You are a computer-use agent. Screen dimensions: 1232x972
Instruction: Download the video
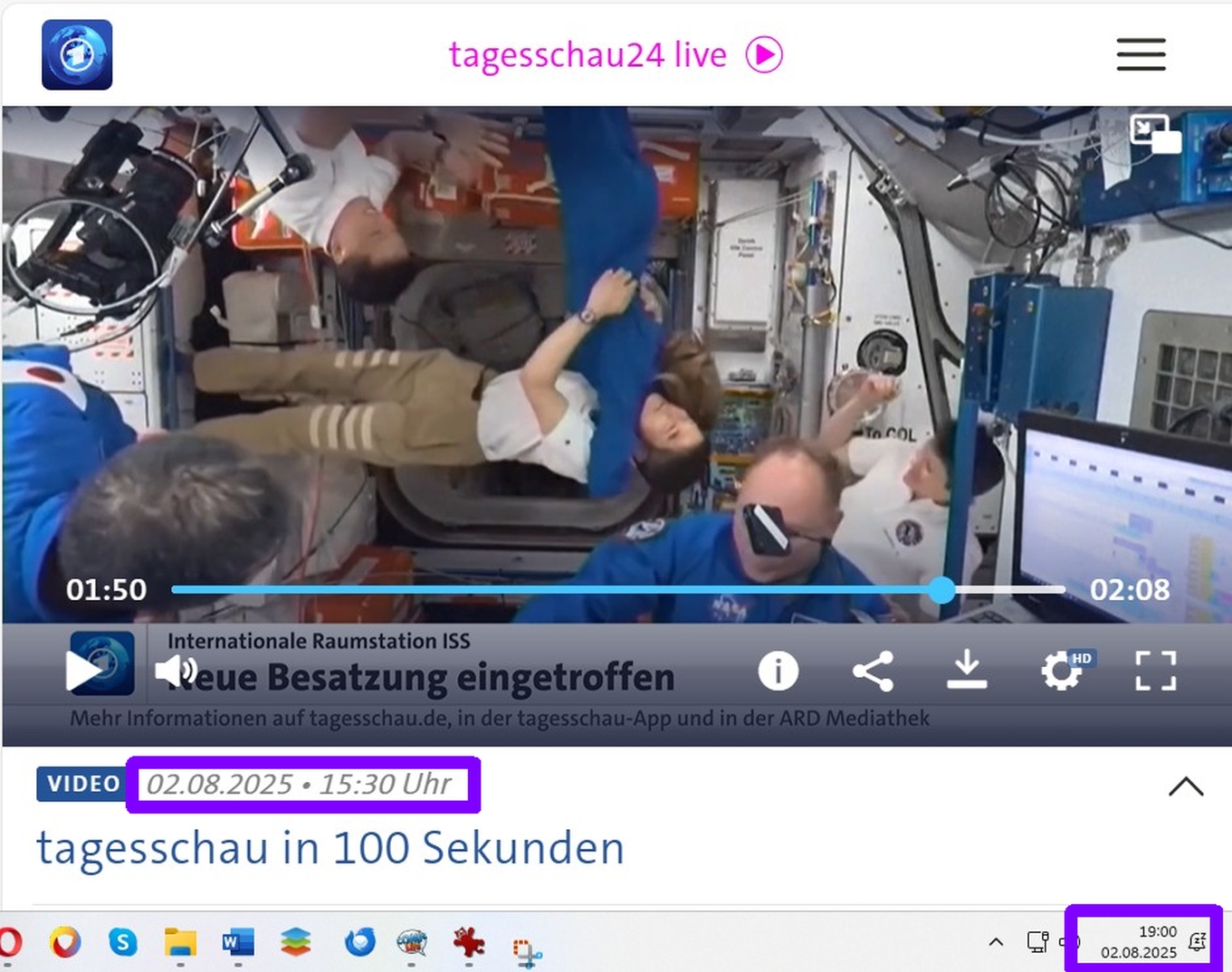coord(967,671)
